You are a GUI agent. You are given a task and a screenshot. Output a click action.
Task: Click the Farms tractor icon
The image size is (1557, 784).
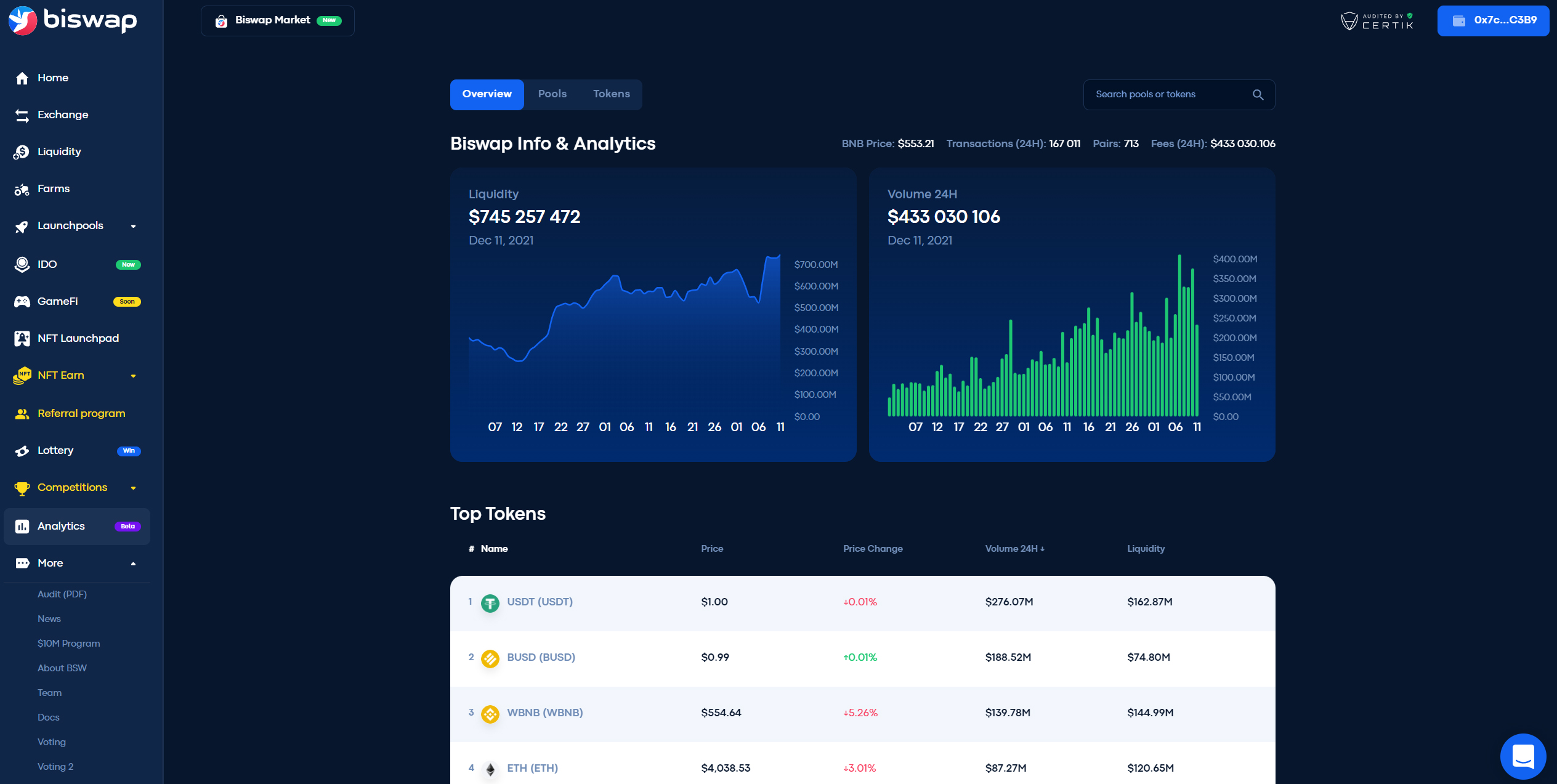[x=22, y=189]
